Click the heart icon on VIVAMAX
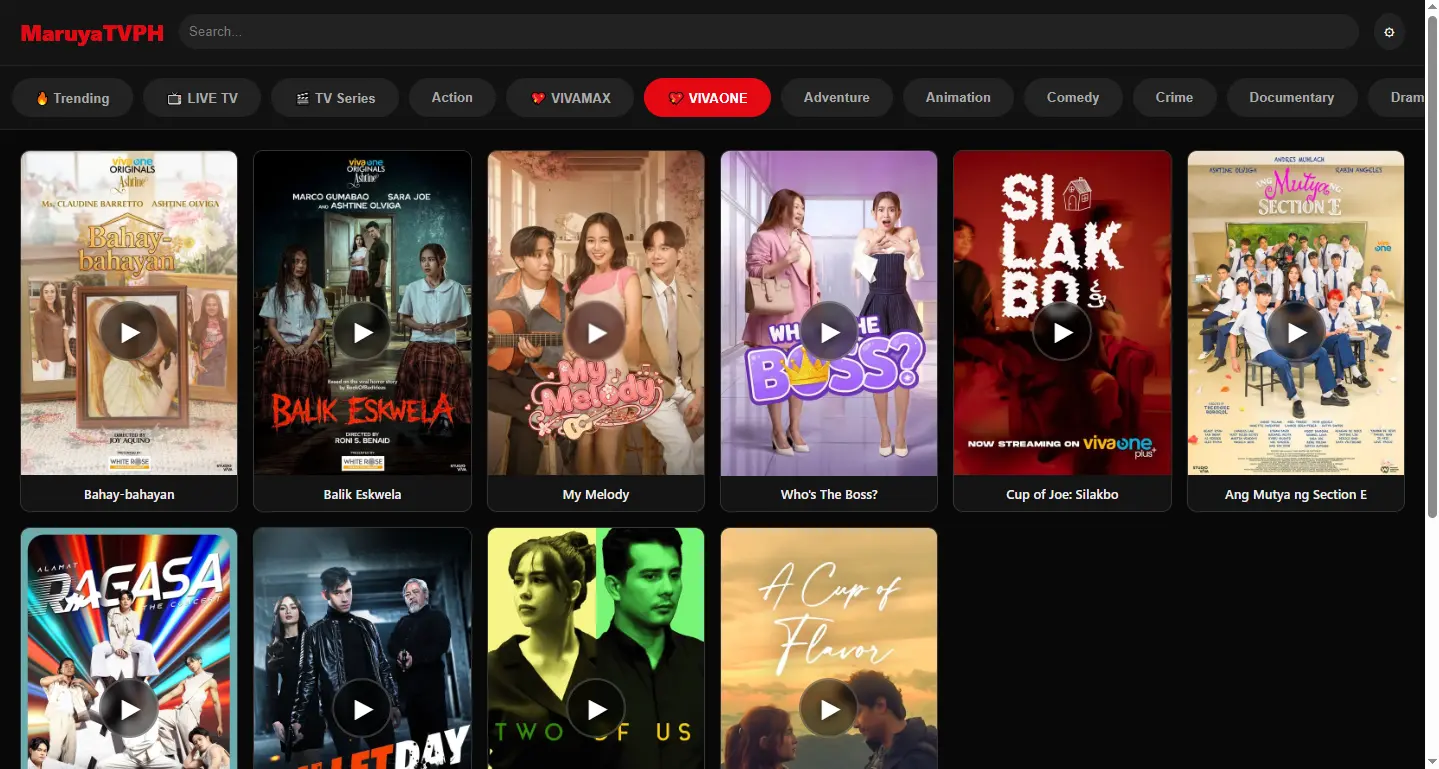The height and width of the screenshot is (769, 1439). point(538,98)
